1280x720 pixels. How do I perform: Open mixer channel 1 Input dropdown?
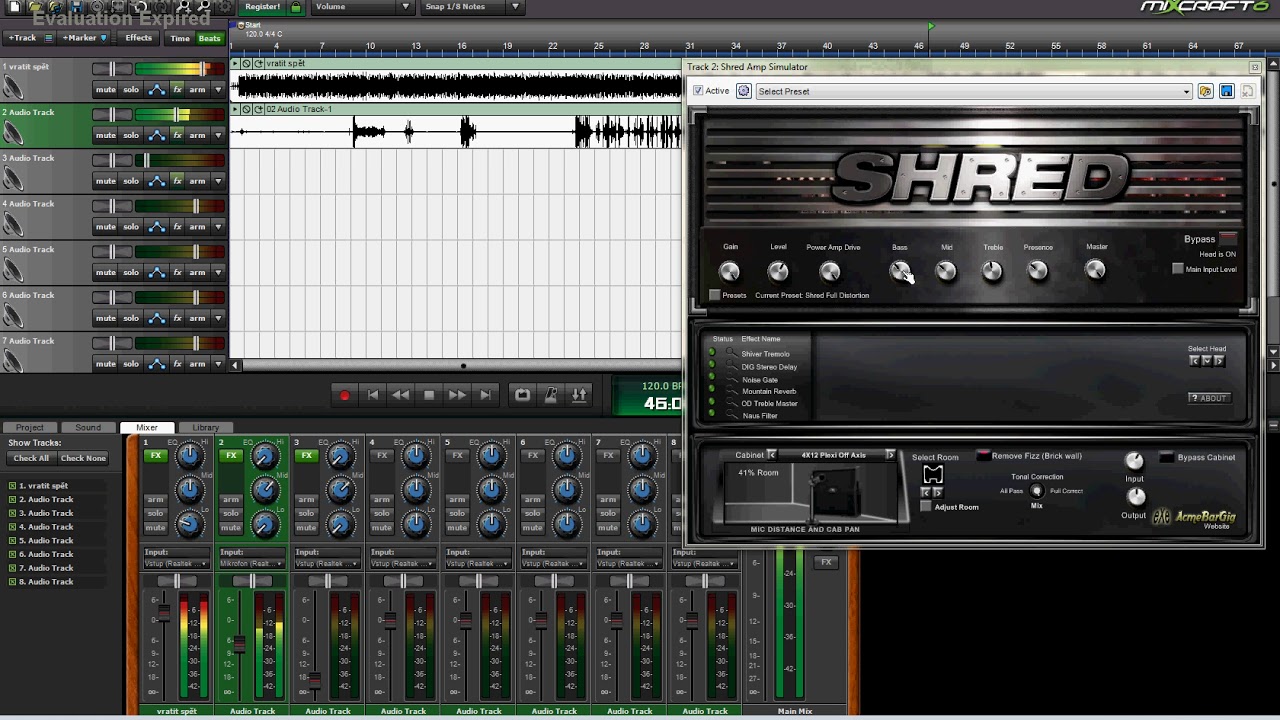pos(176,563)
